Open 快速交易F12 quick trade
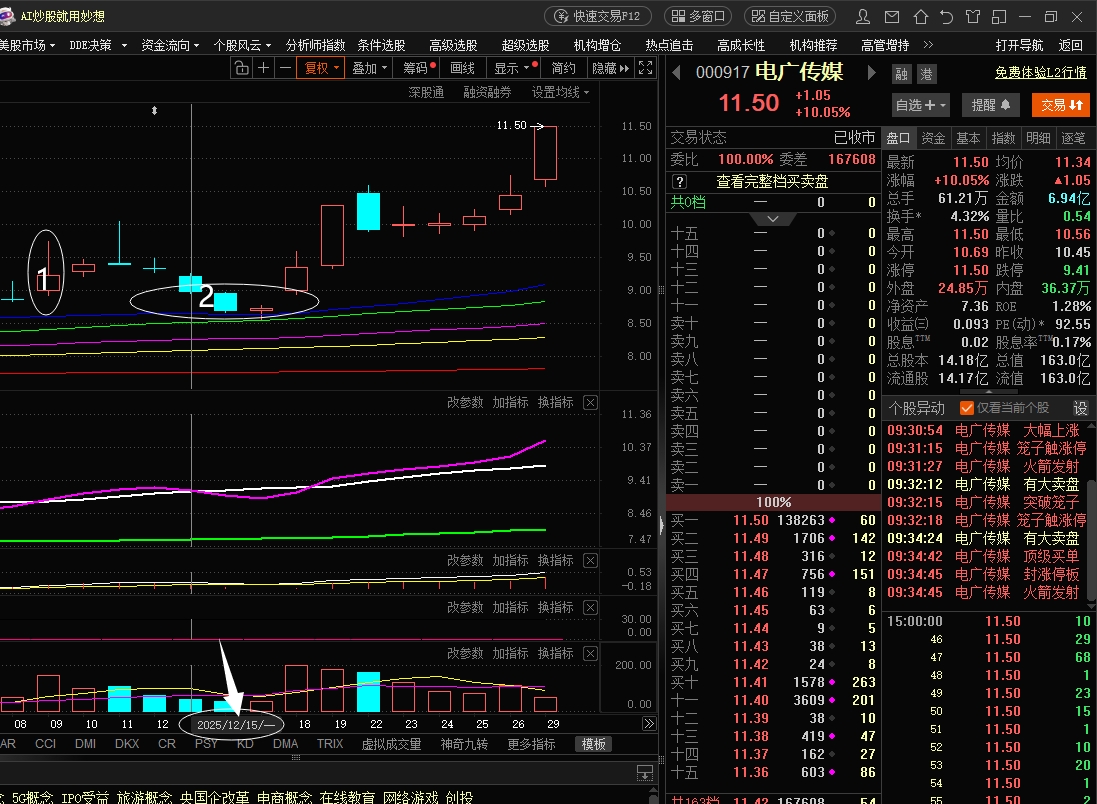 pos(597,16)
